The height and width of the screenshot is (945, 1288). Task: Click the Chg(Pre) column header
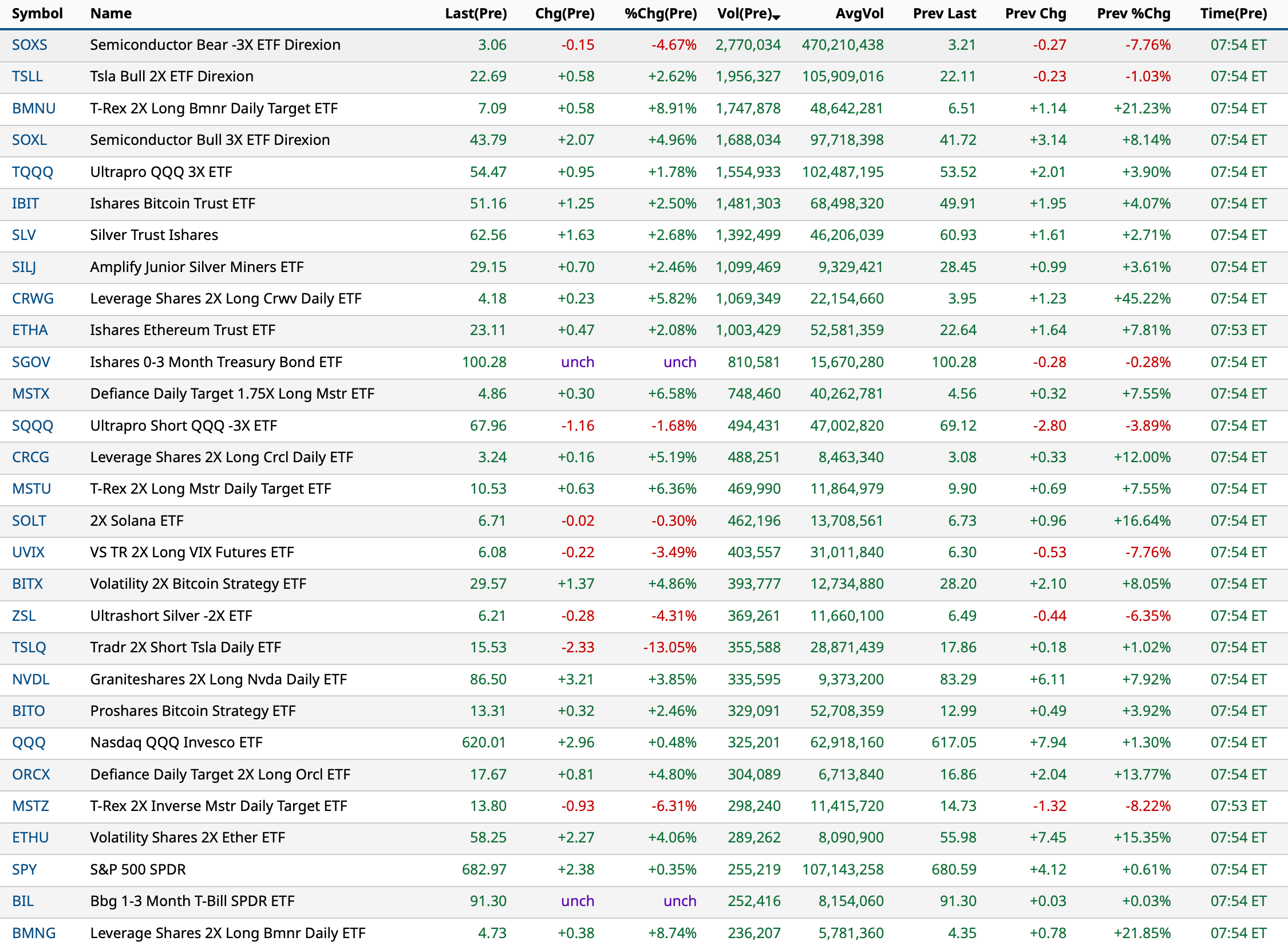tap(564, 13)
